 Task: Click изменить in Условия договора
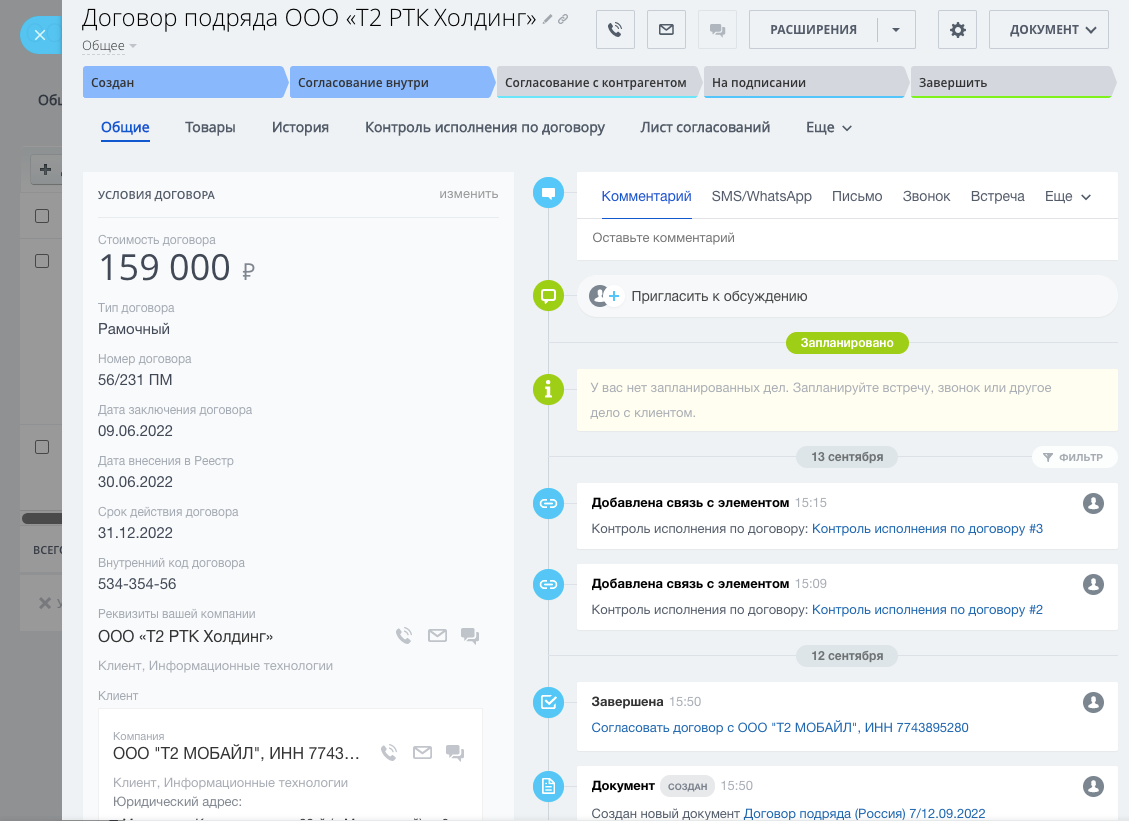(x=469, y=194)
